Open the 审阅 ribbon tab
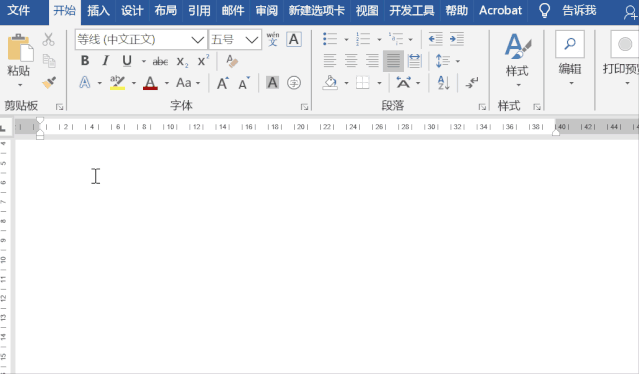 267,11
